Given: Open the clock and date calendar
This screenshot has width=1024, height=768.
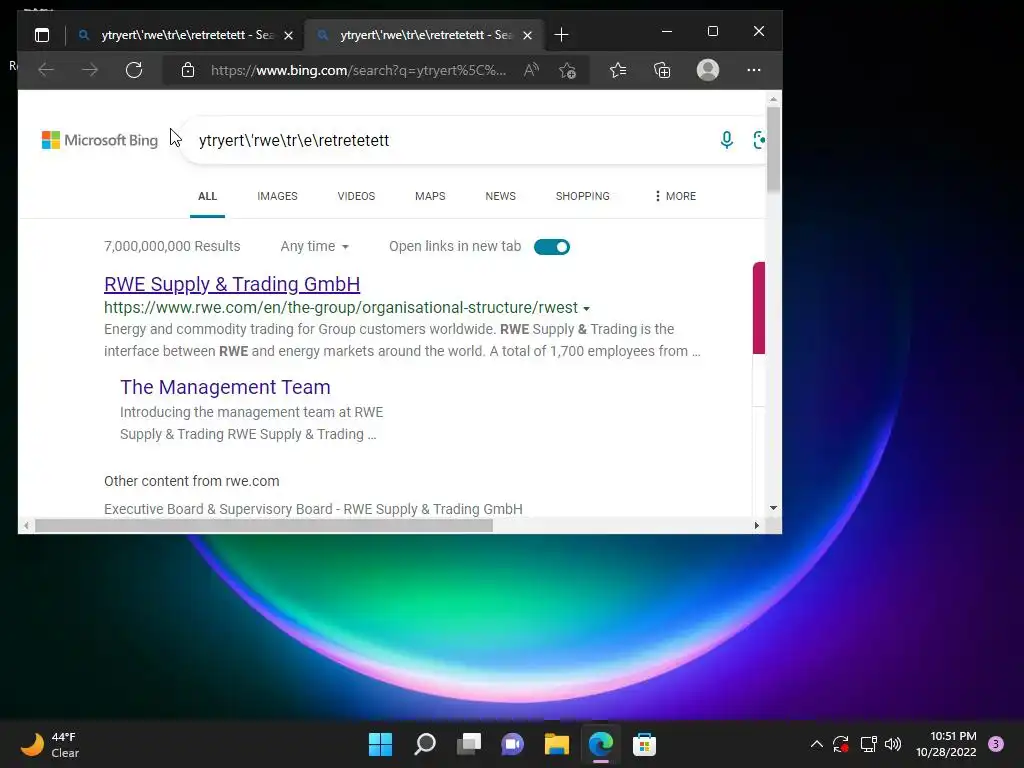Looking at the screenshot, I should click(x=946, y=744).
